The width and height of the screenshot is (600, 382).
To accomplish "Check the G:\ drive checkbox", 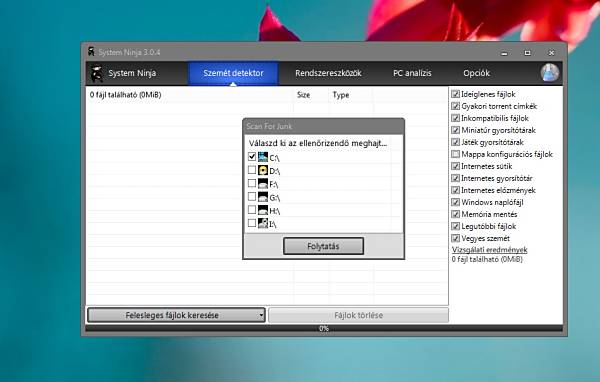I will [x=252, y=196].
